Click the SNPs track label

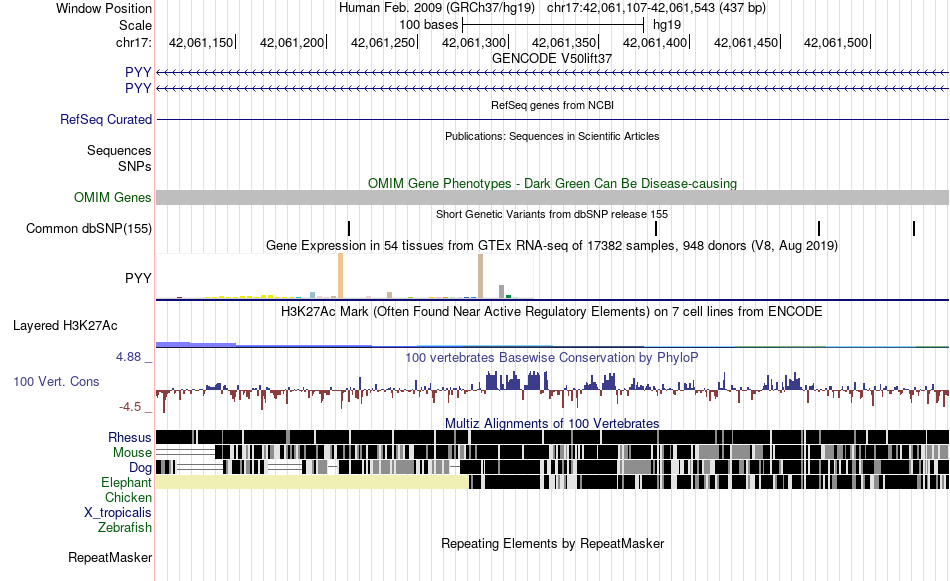tap(135, 166)
